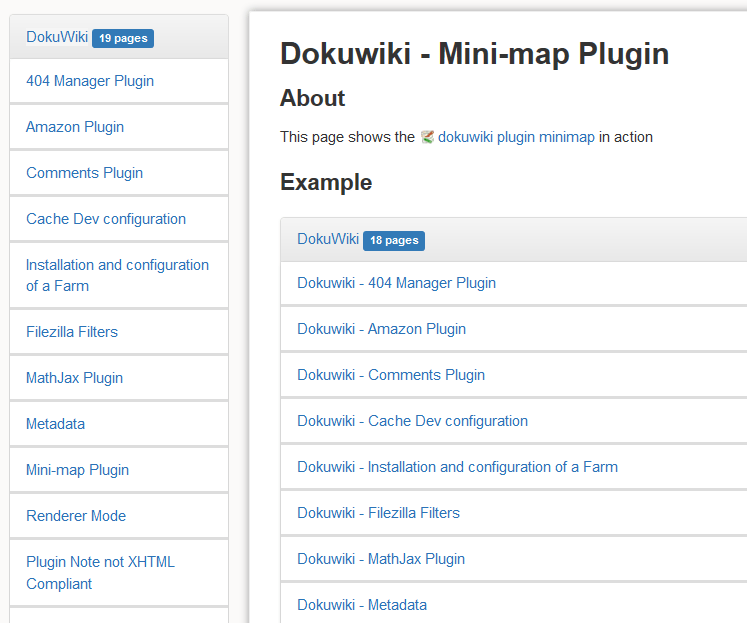The height and width of the screenshot is (623, 747).
Task: Open Dokuwiki - Installation and configuration of a Farm
Action: click(457, 467)
